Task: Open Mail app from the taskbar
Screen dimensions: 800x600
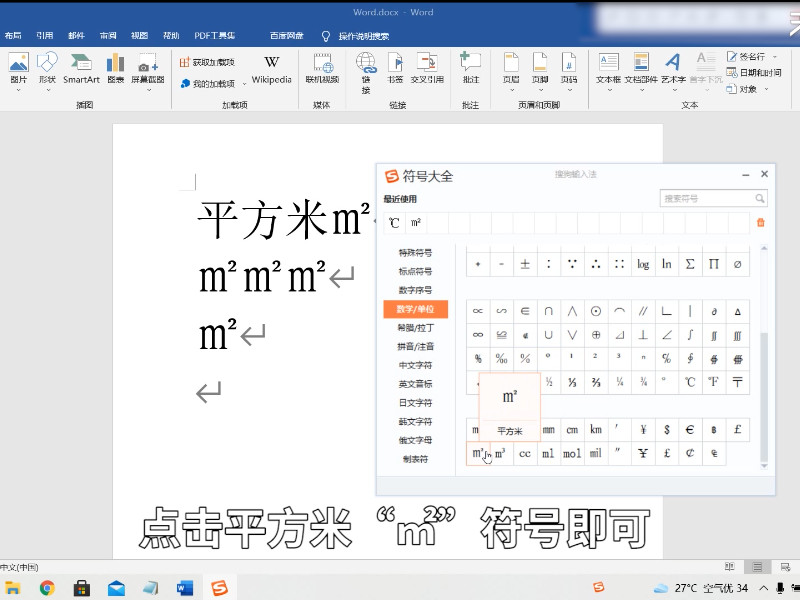Action: click(116, 588)
